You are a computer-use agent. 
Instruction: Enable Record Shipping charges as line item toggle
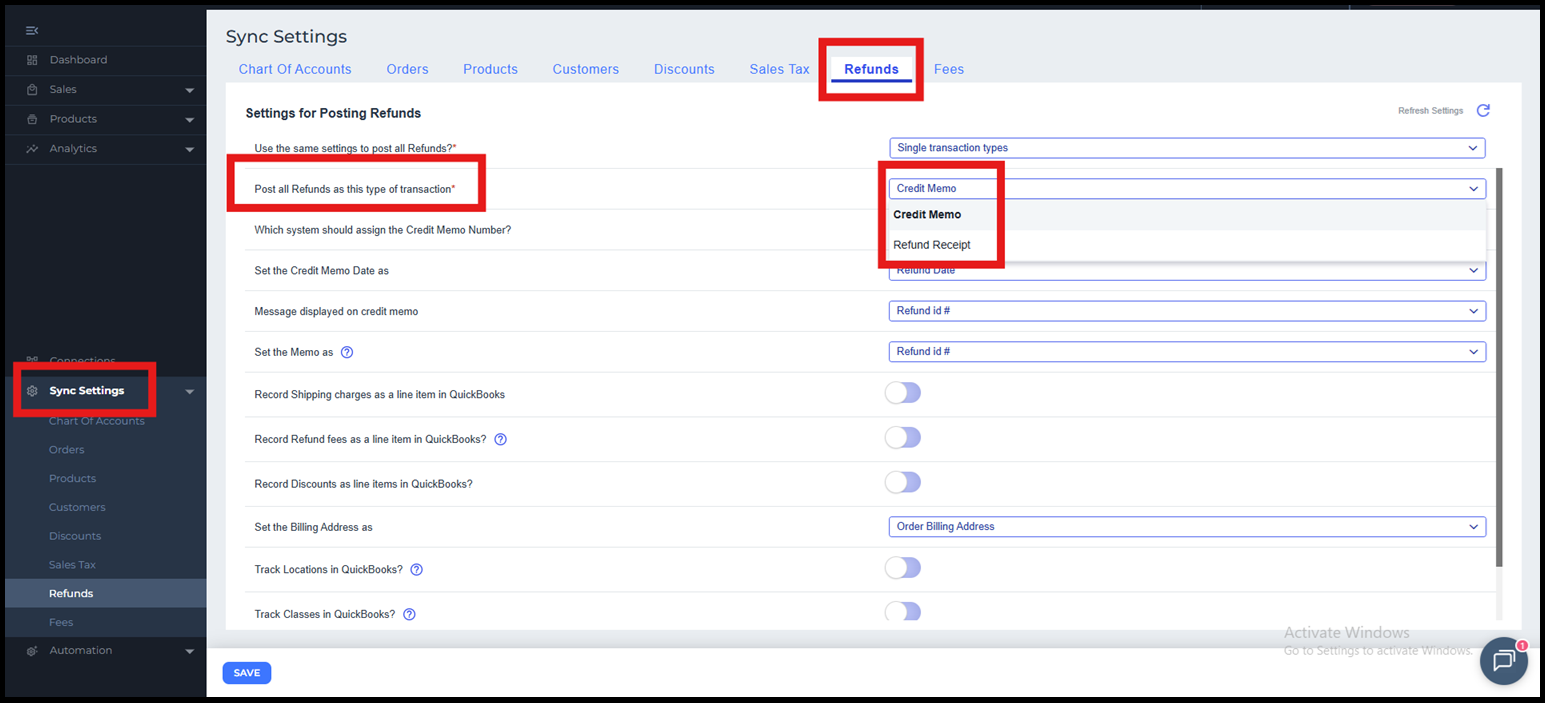pos(902,393)
